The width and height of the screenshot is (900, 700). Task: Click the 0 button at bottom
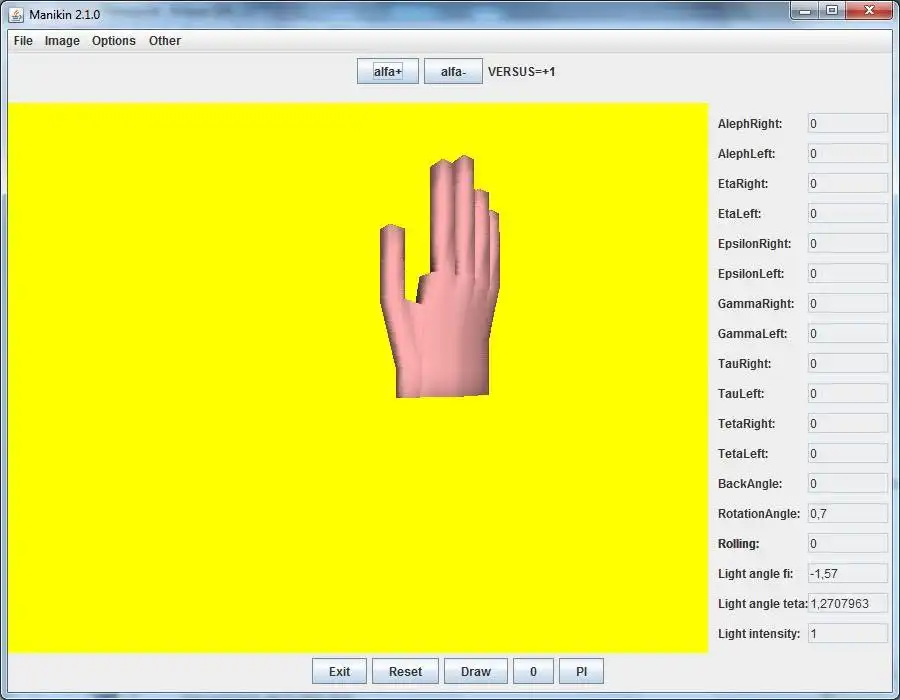(x=533, y=671)
